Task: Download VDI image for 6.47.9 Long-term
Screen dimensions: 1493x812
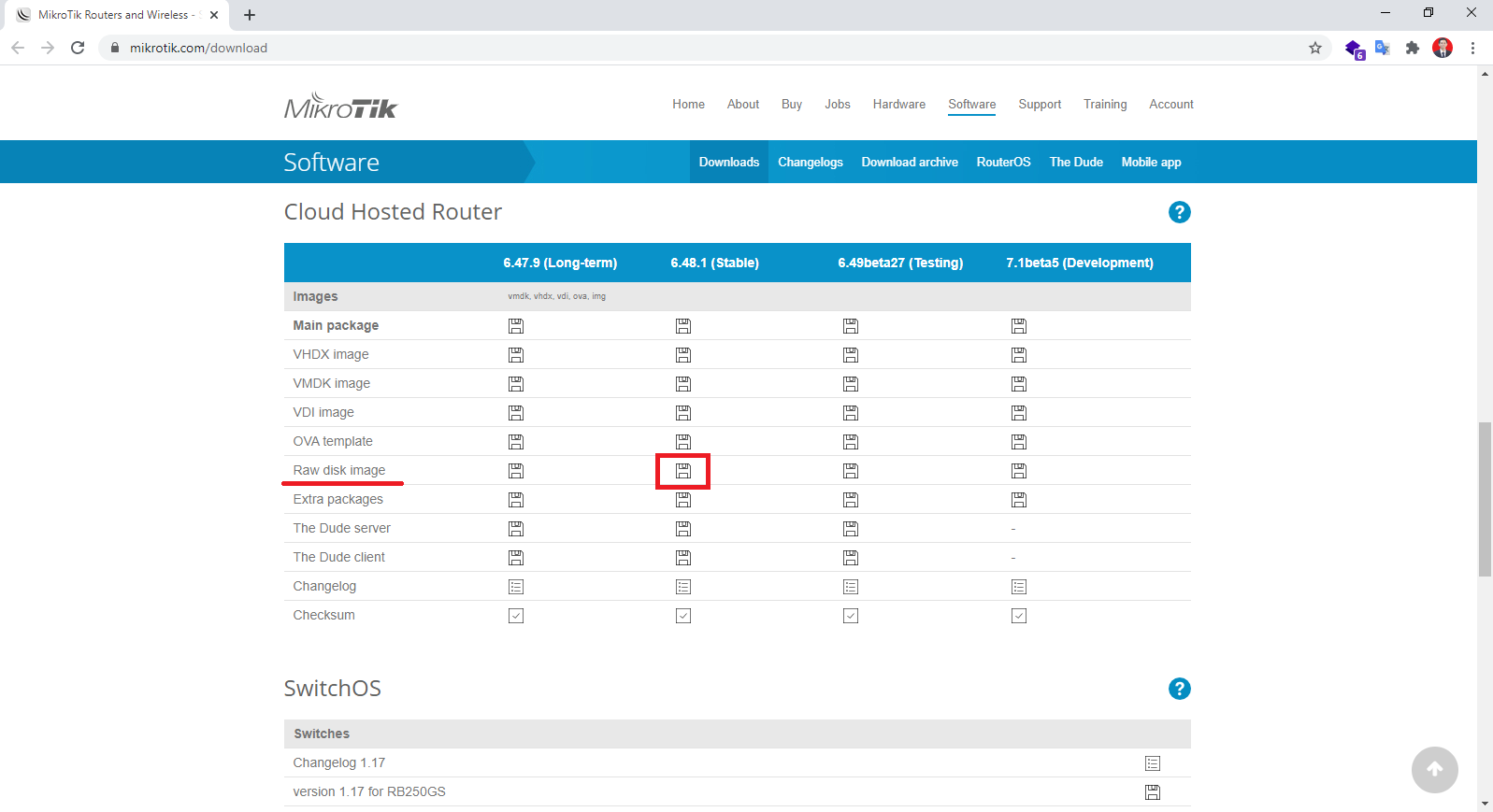Action: [x=516, y=413]
